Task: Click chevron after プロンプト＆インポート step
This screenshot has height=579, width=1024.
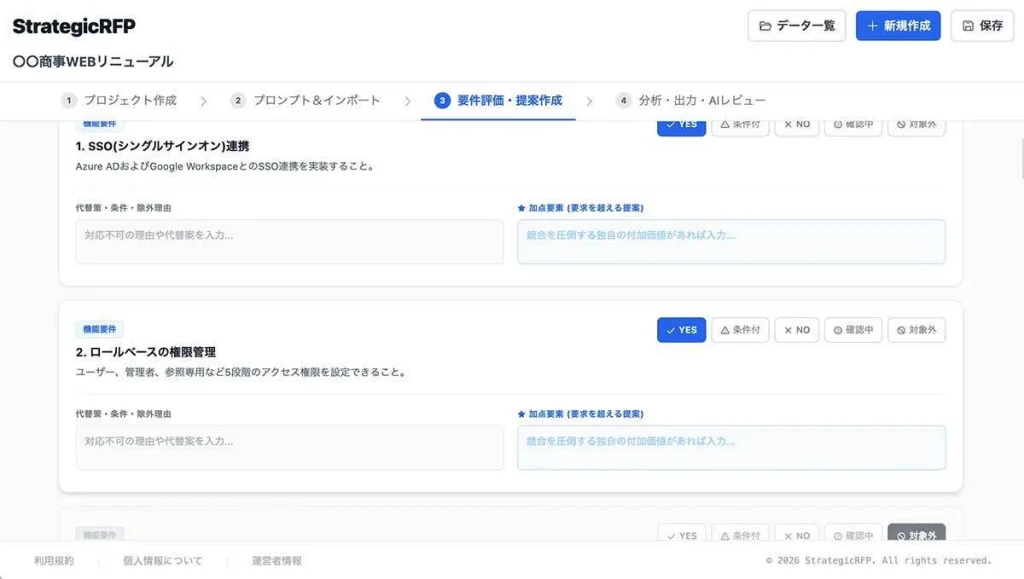Action: (x=408, y=101)
